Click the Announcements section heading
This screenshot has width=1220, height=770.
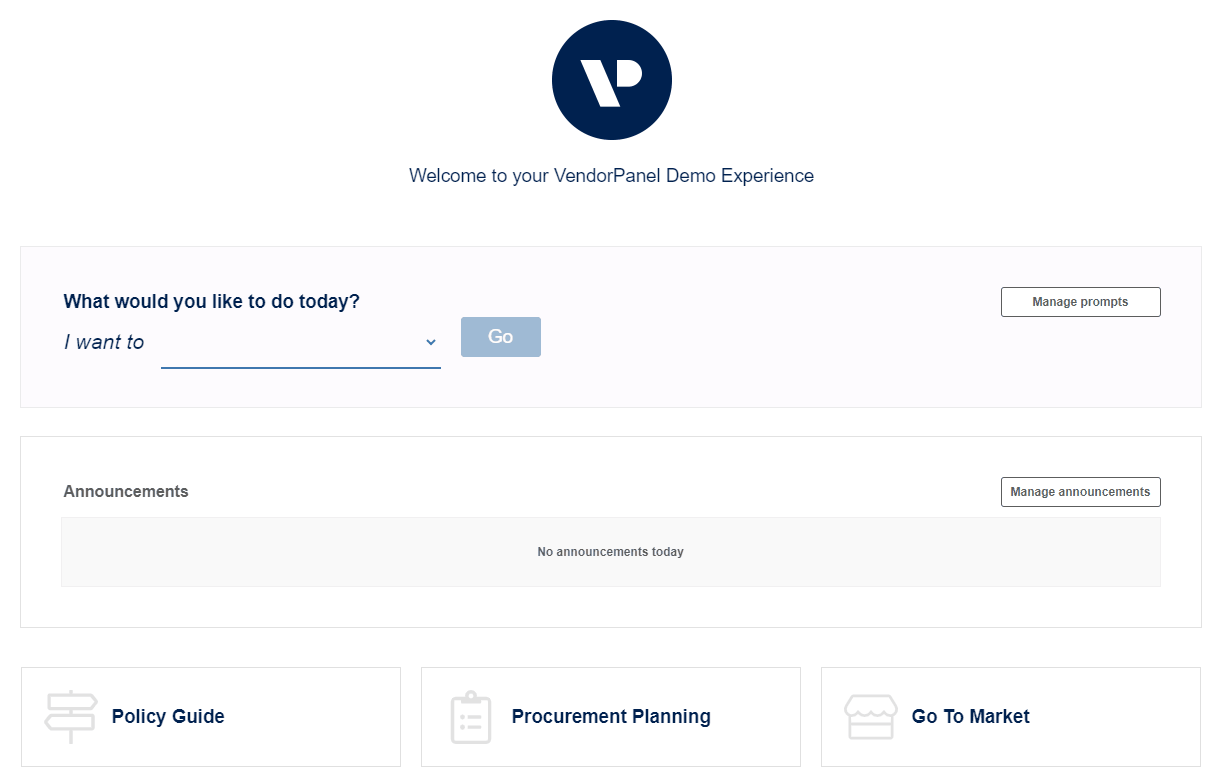point(126,492)
